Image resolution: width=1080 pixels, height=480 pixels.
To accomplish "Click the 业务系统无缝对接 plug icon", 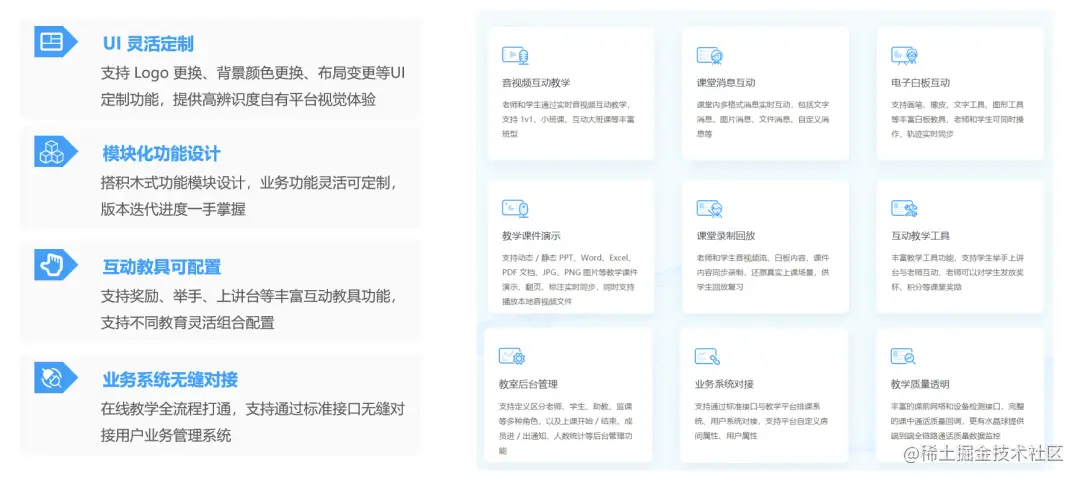I will click(56, 377).
